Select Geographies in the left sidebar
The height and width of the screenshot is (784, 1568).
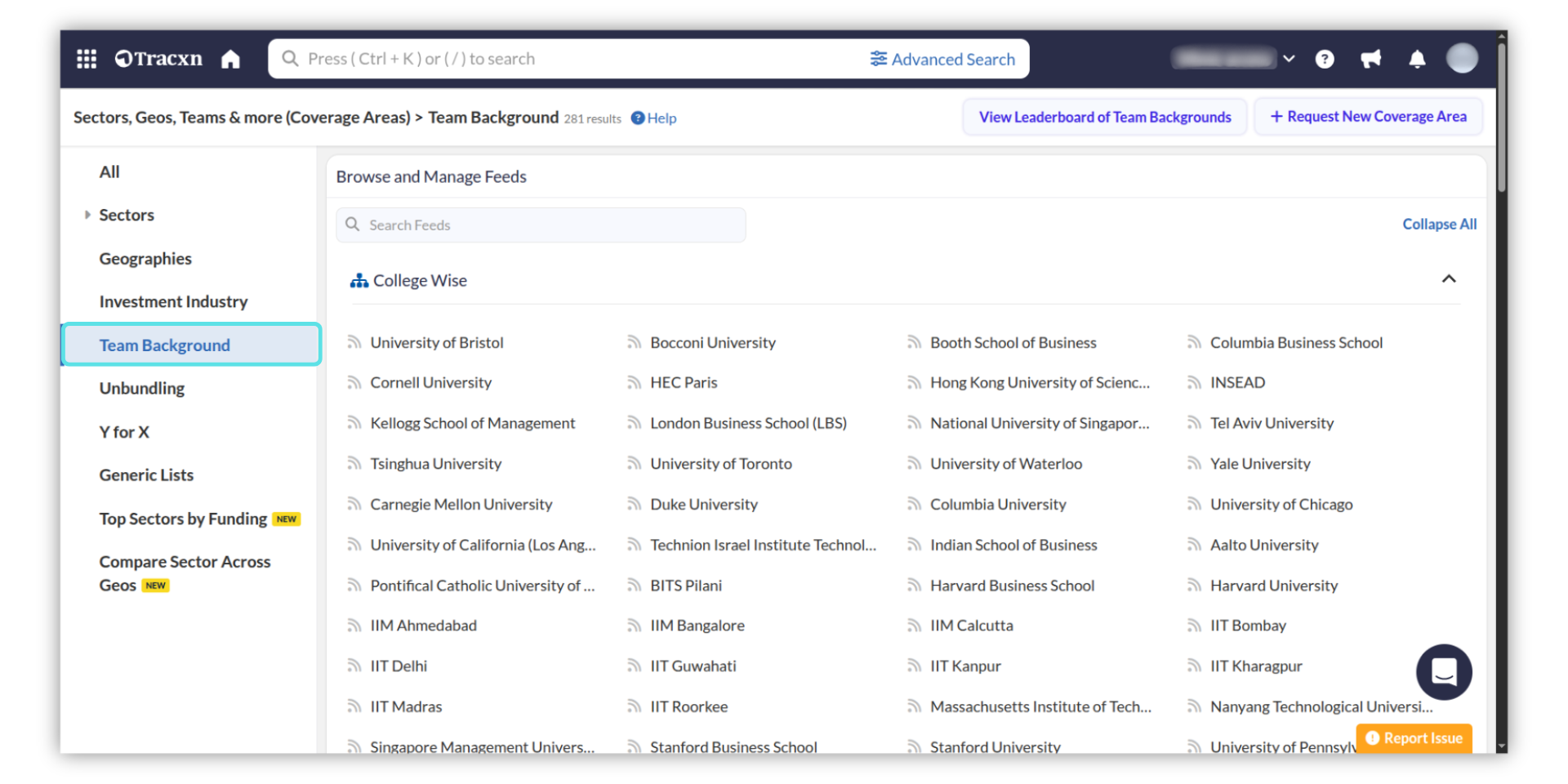coord(145,259)
